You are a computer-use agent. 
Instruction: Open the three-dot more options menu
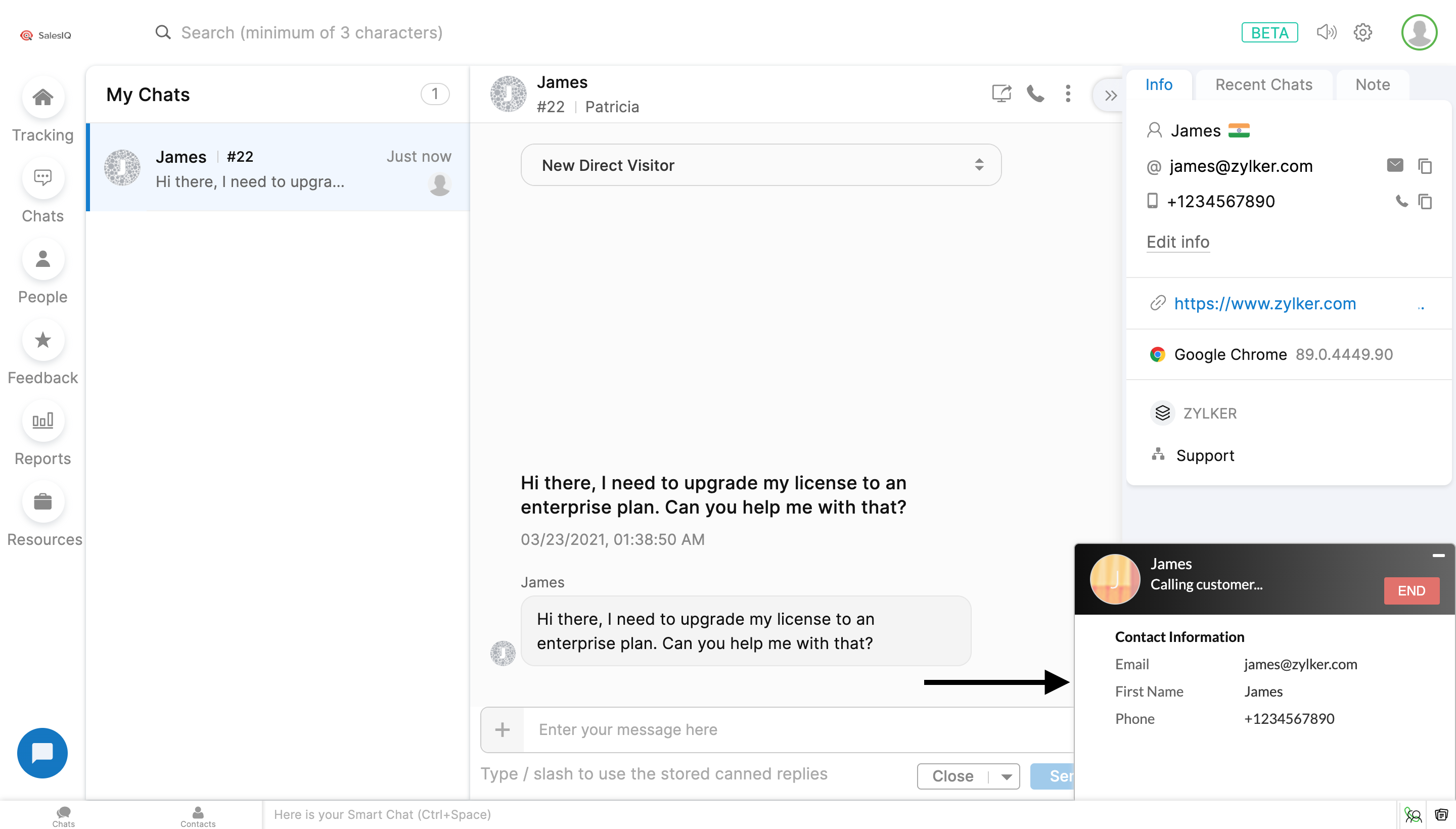point(1068,94)
